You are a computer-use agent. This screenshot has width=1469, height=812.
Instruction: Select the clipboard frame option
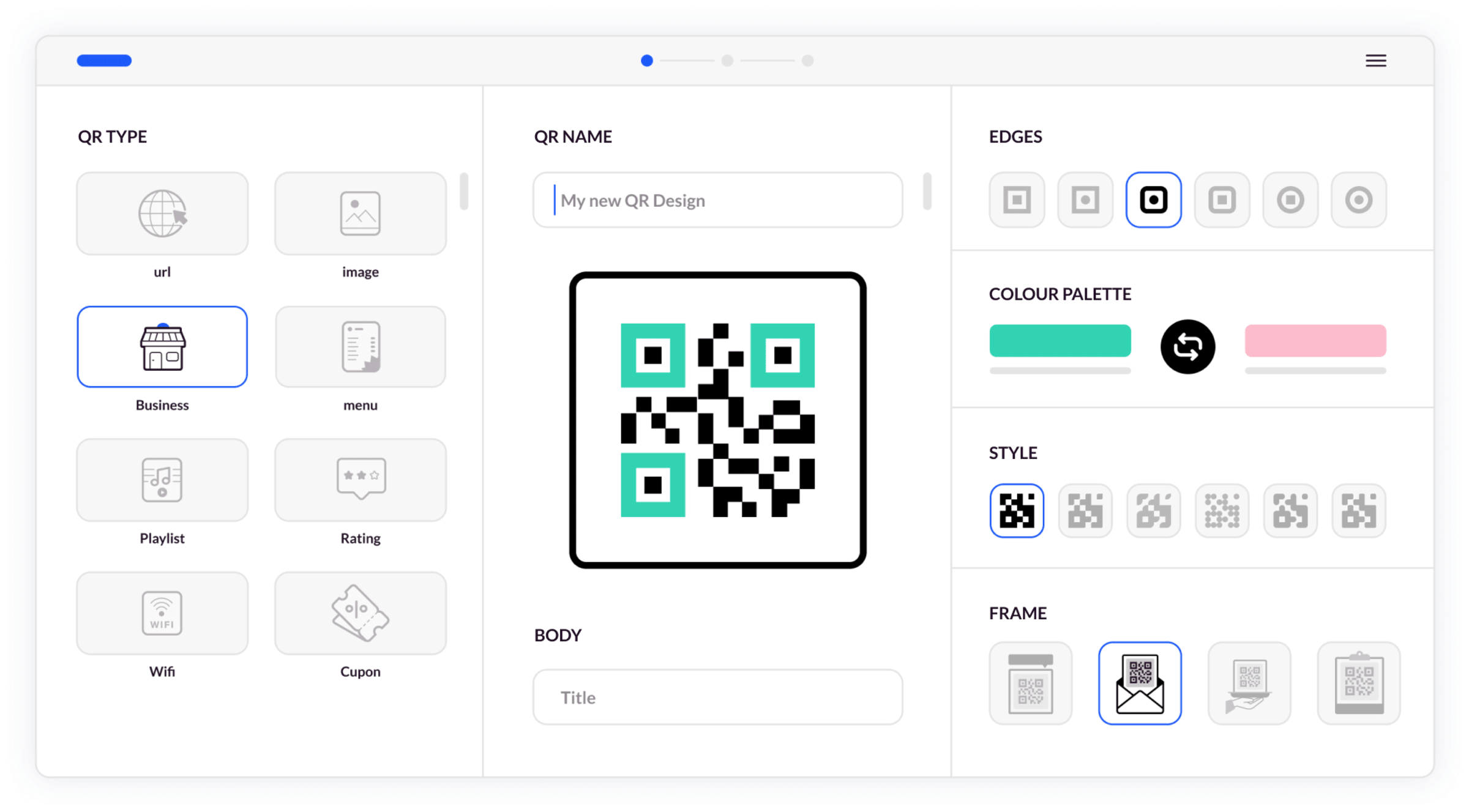tap(1358, 683)
